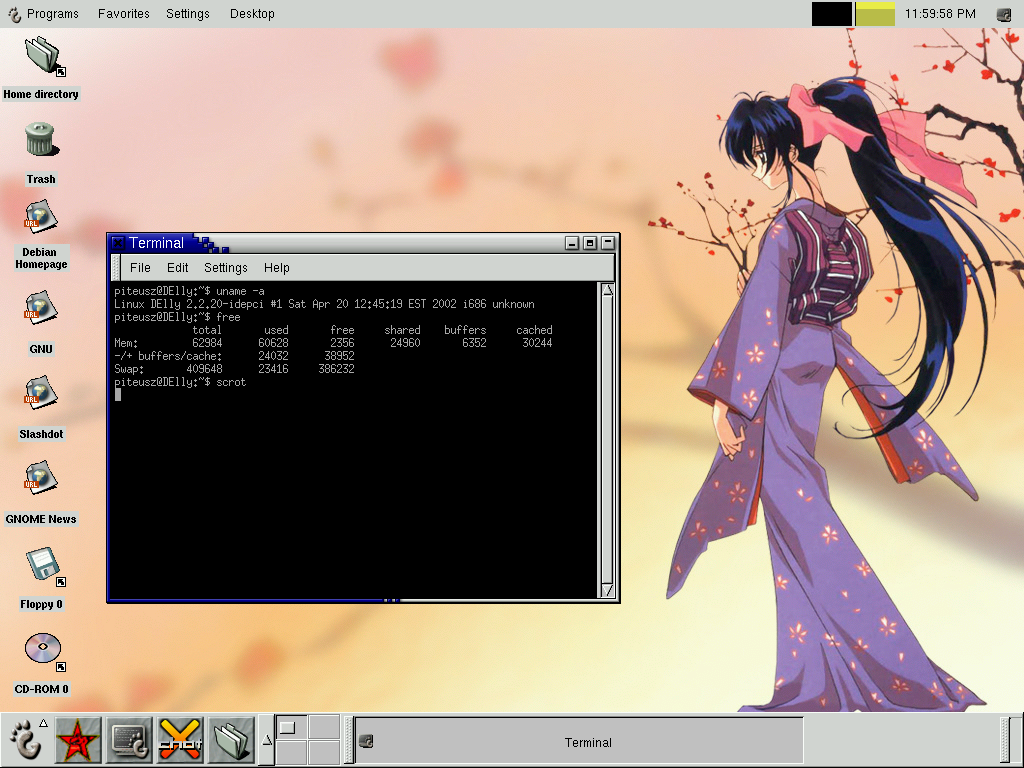Open the Programs menu in the top panel
The image size is (1024, 768).
tap(52, 14)
